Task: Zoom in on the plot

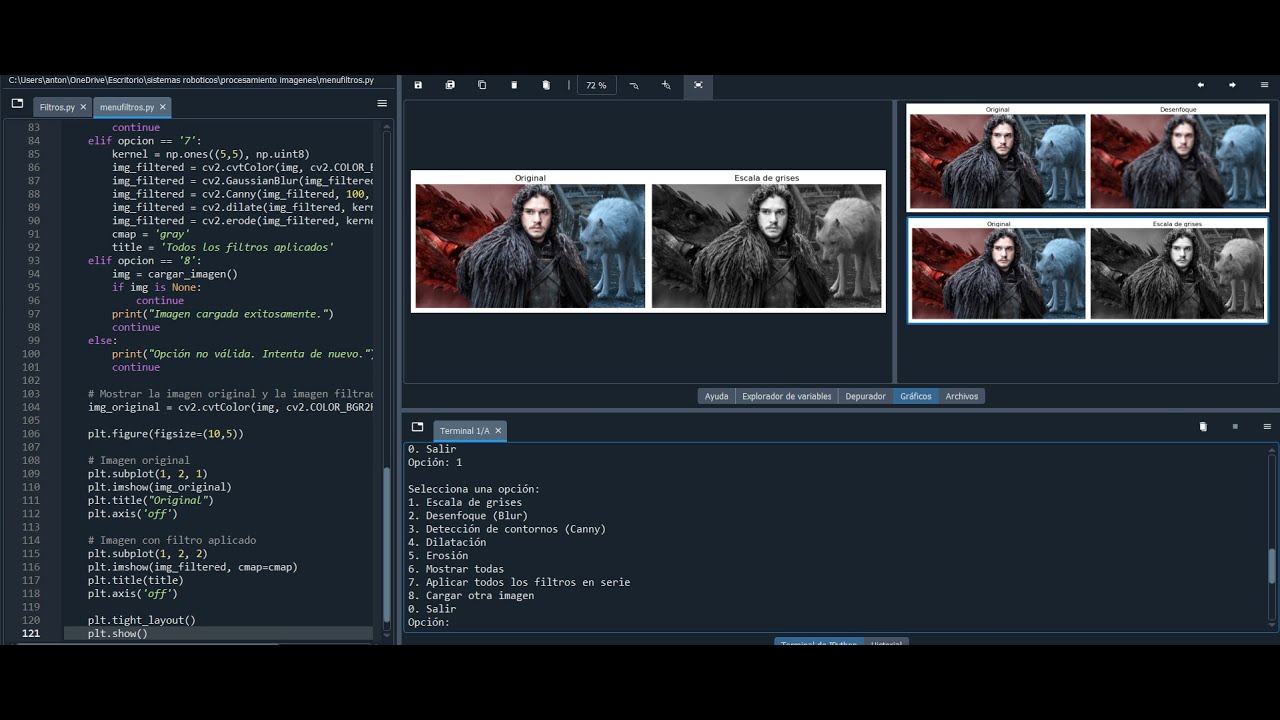Action: pos(666,85)
